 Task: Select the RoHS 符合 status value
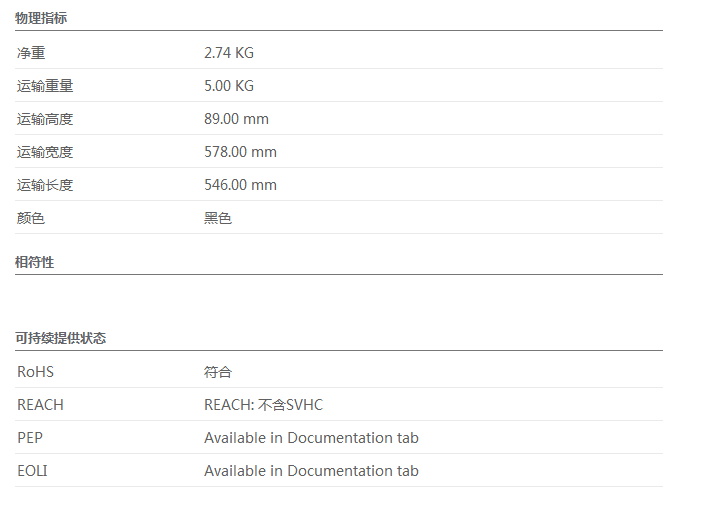218,372
